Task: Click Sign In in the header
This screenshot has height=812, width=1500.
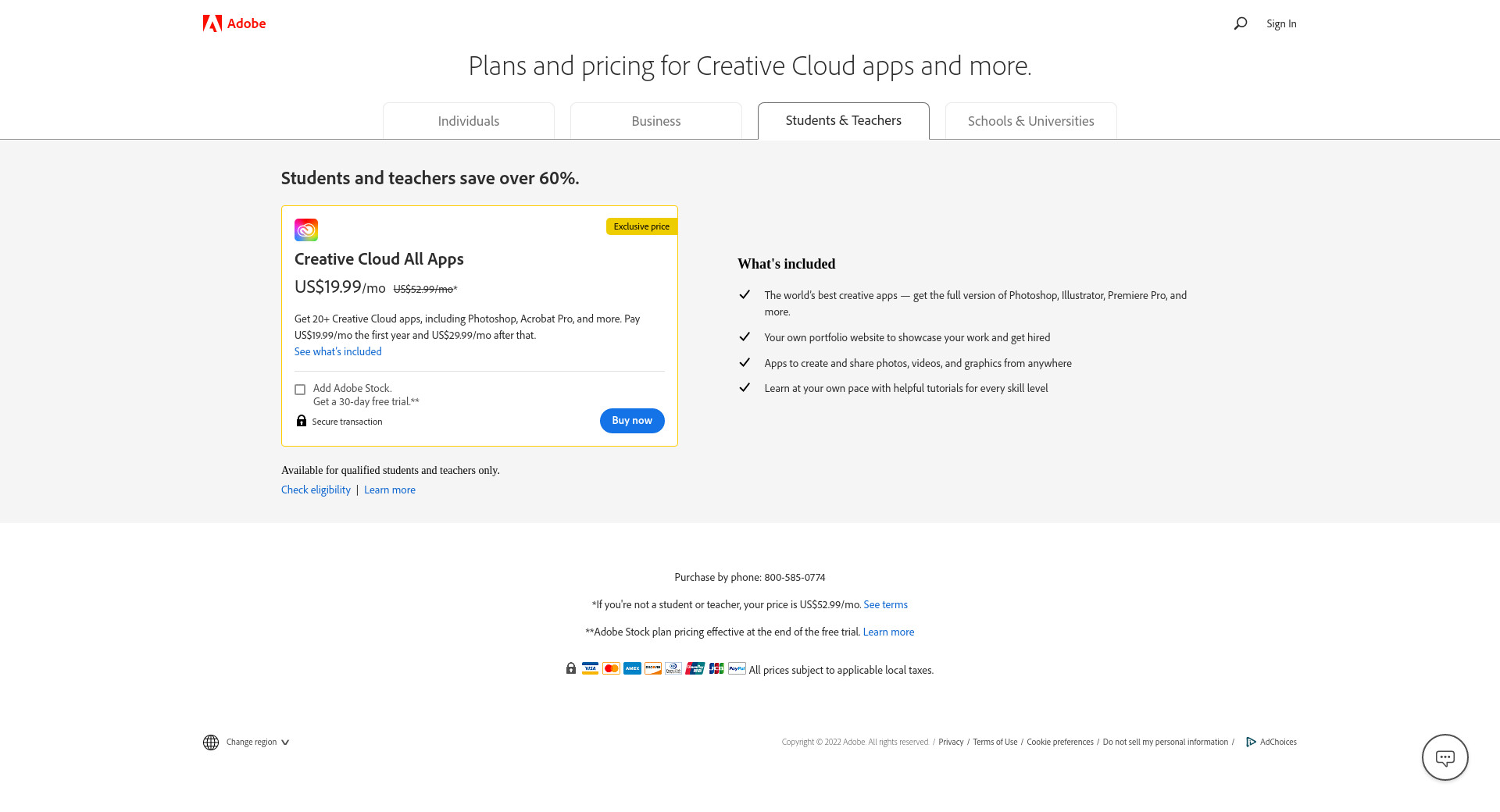Action: (1281, 23)
